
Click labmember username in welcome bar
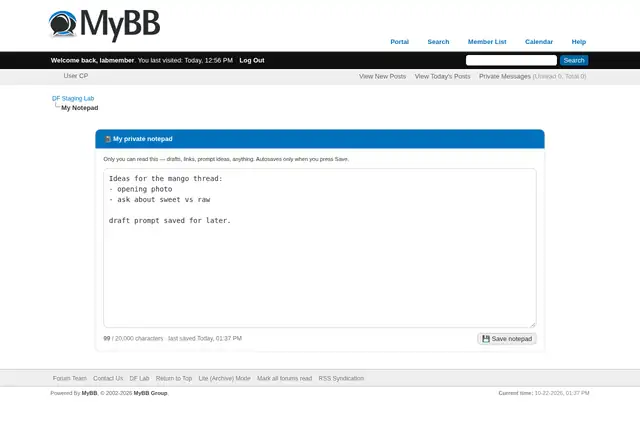click(117, 60)
